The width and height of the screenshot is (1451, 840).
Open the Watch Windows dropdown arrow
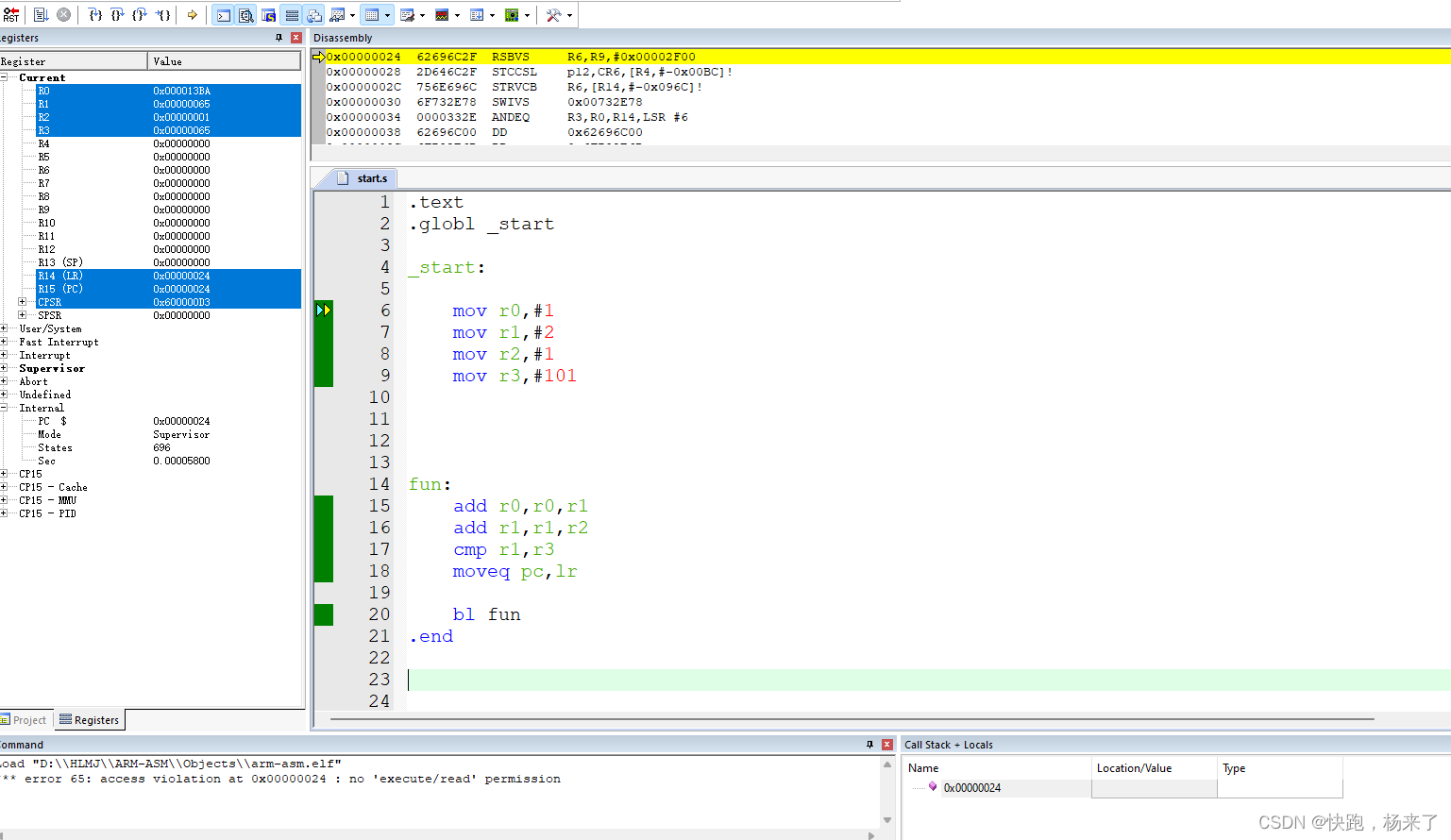[352, 15]
